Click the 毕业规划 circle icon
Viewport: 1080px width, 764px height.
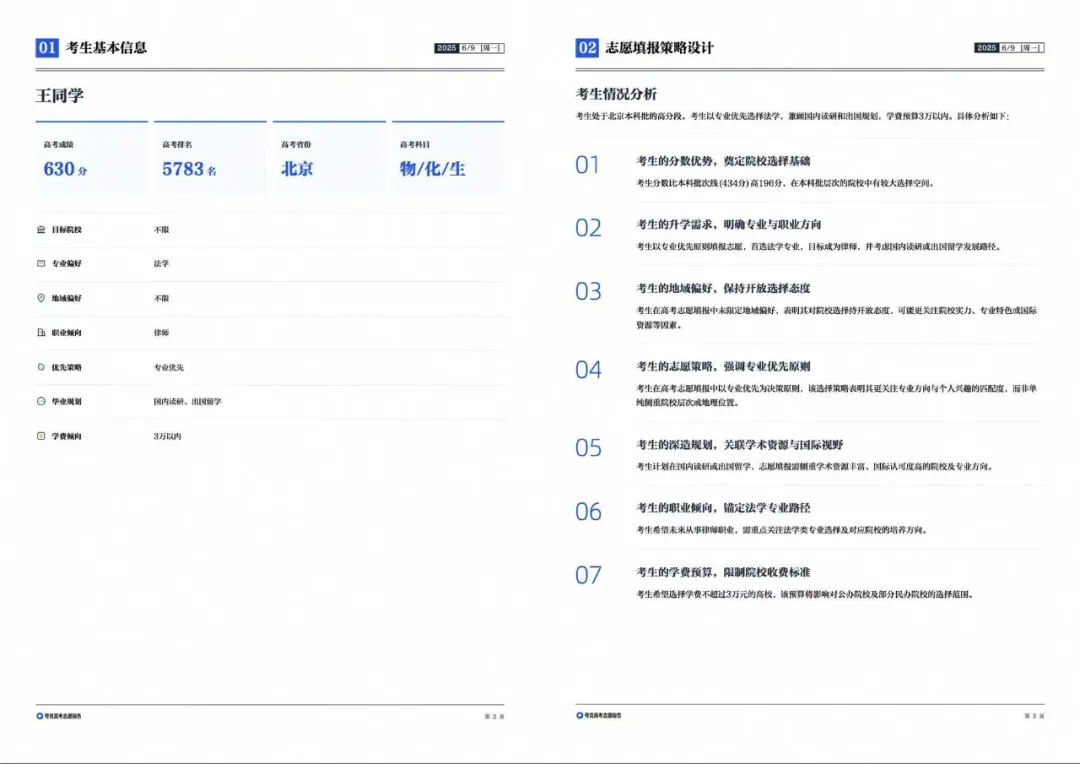41,401
